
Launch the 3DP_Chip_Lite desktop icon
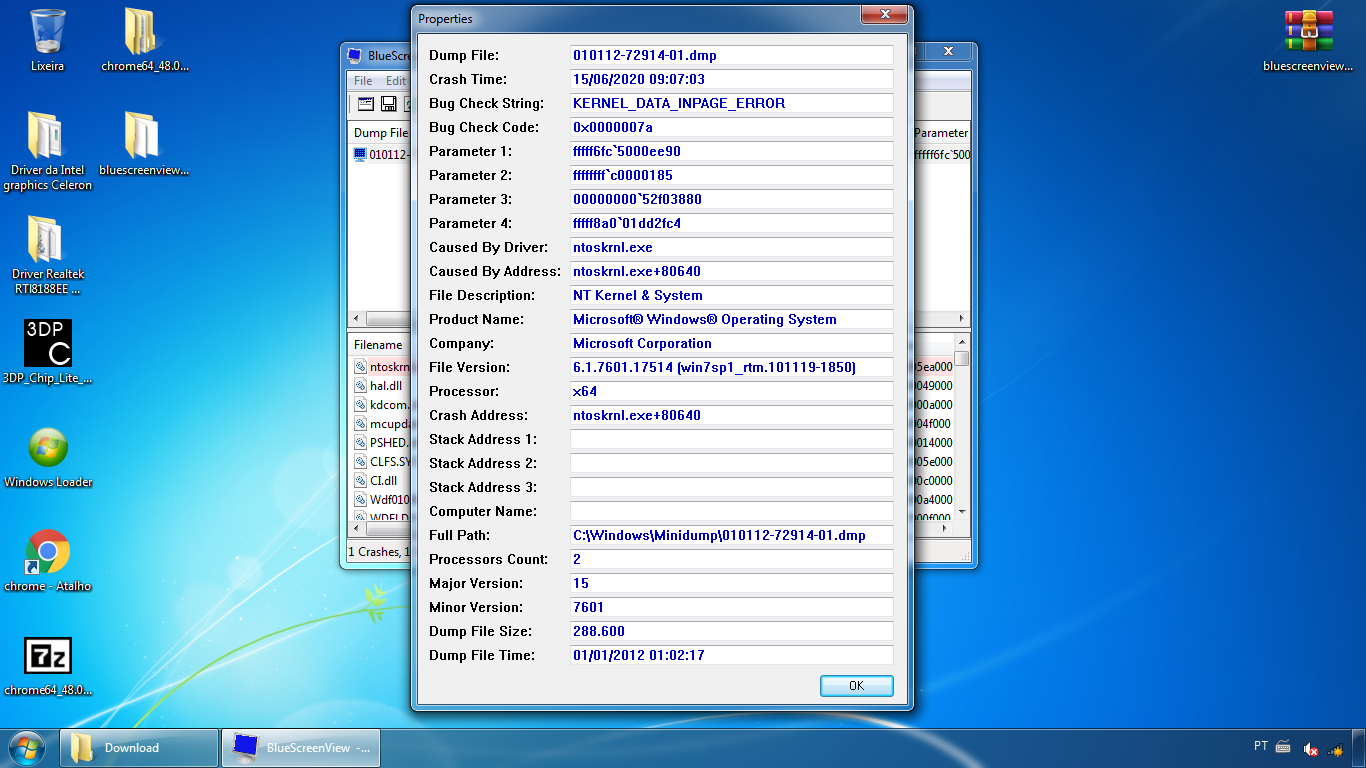point(48,352)
